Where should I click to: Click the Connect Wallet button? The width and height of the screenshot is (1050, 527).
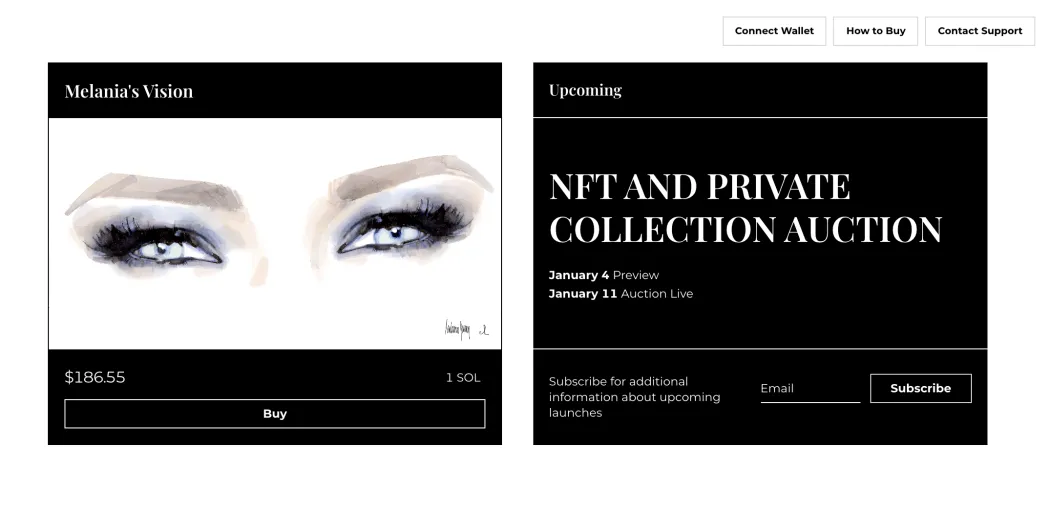click(774, 31)
